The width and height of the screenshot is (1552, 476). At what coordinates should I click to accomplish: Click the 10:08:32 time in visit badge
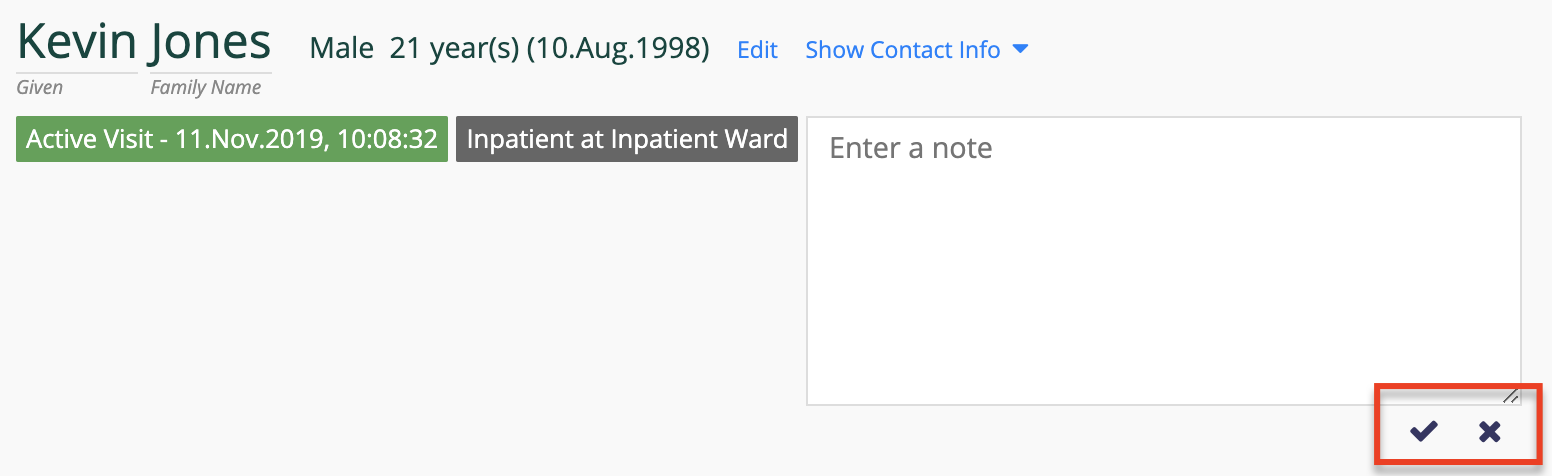tap(388, 139)
